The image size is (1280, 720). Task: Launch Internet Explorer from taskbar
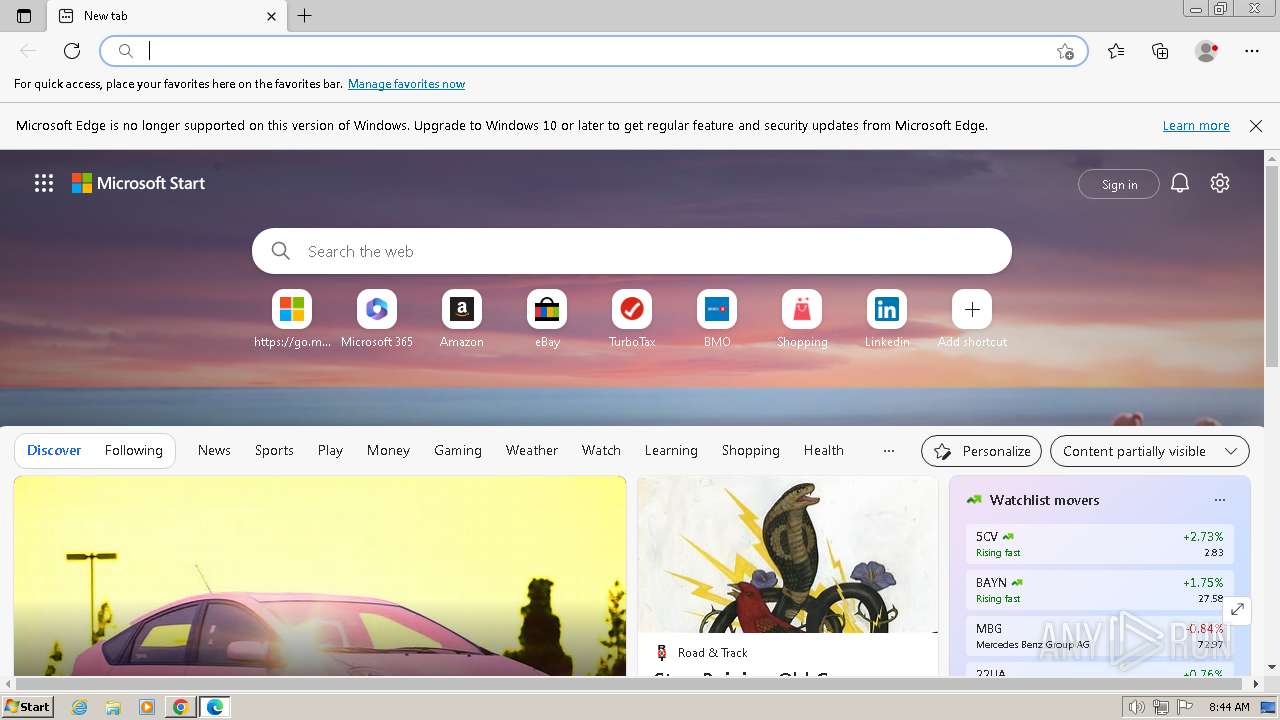[80, 707]
